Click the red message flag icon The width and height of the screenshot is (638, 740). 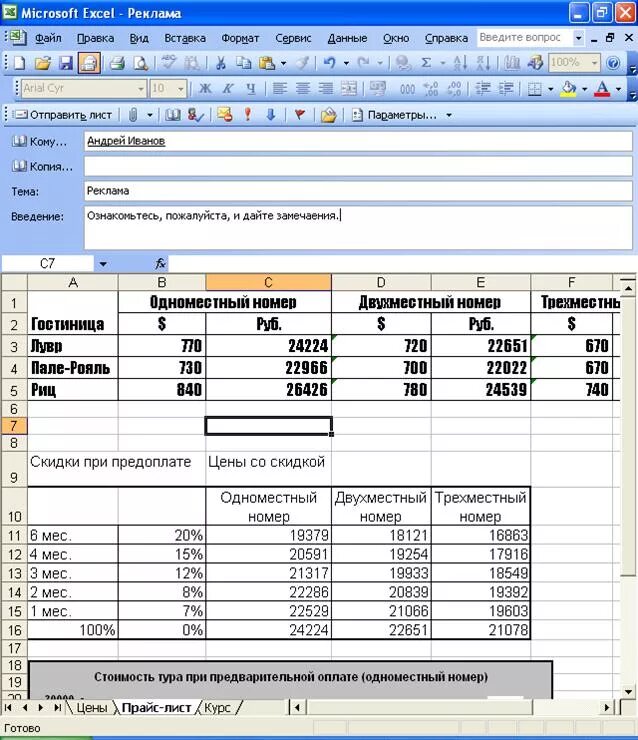coord(300,115)
